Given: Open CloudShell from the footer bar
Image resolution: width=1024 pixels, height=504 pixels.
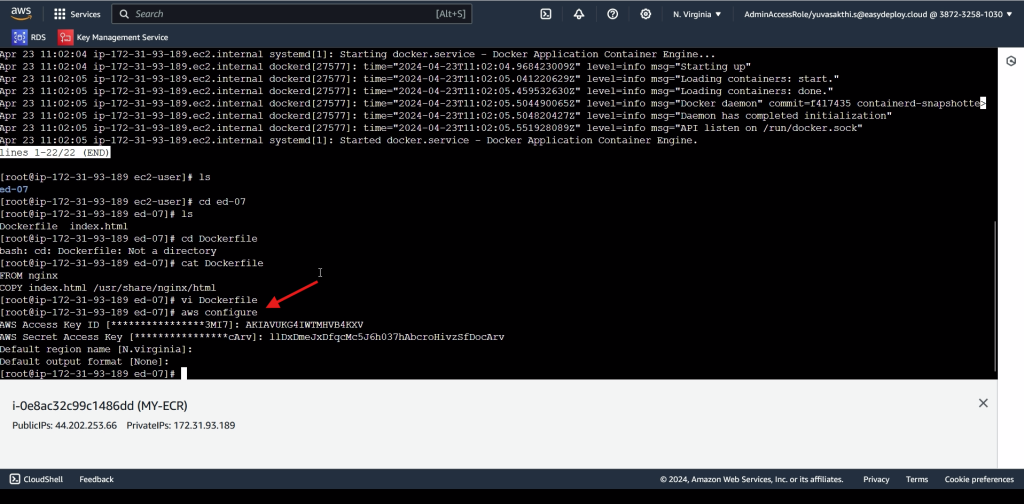Looking at the screenshot, I should coord(37,480).
